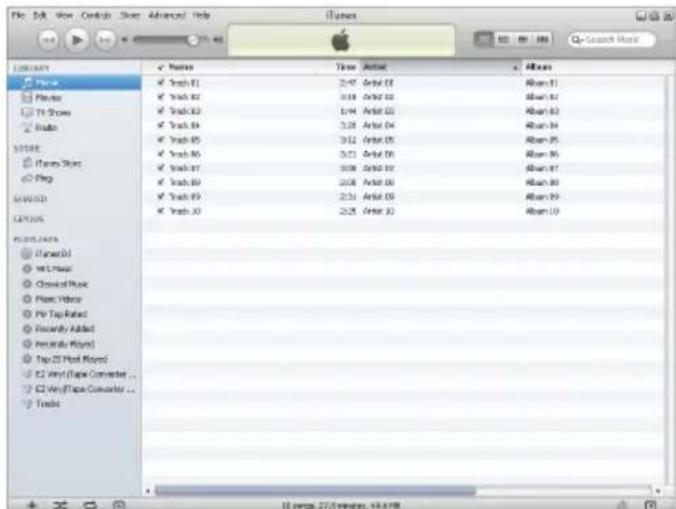676x509 pixels.
Task: Select Movies in the Library sidebar
Action: coord(74,98)
